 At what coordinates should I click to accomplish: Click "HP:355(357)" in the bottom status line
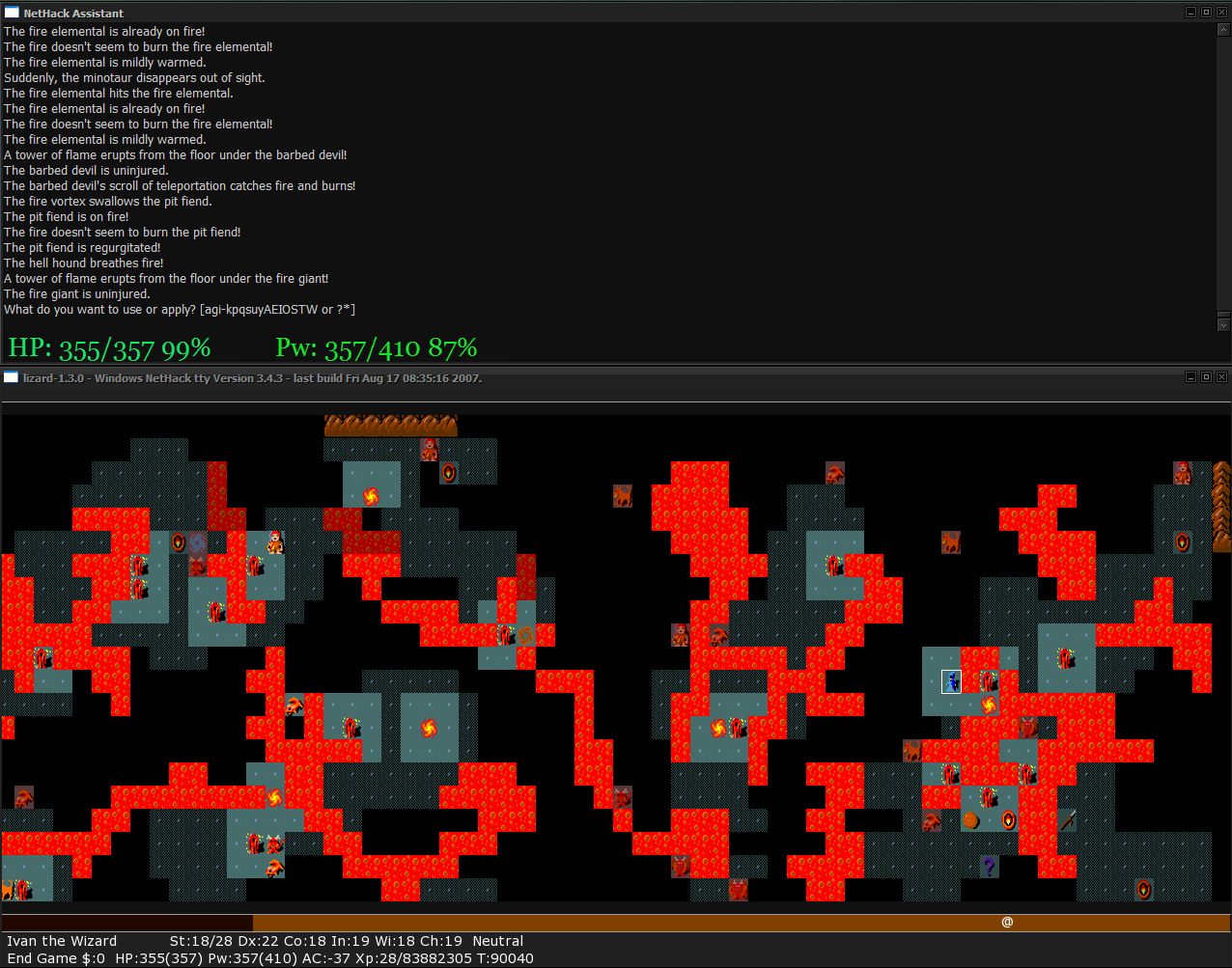[x=158, y=958]
